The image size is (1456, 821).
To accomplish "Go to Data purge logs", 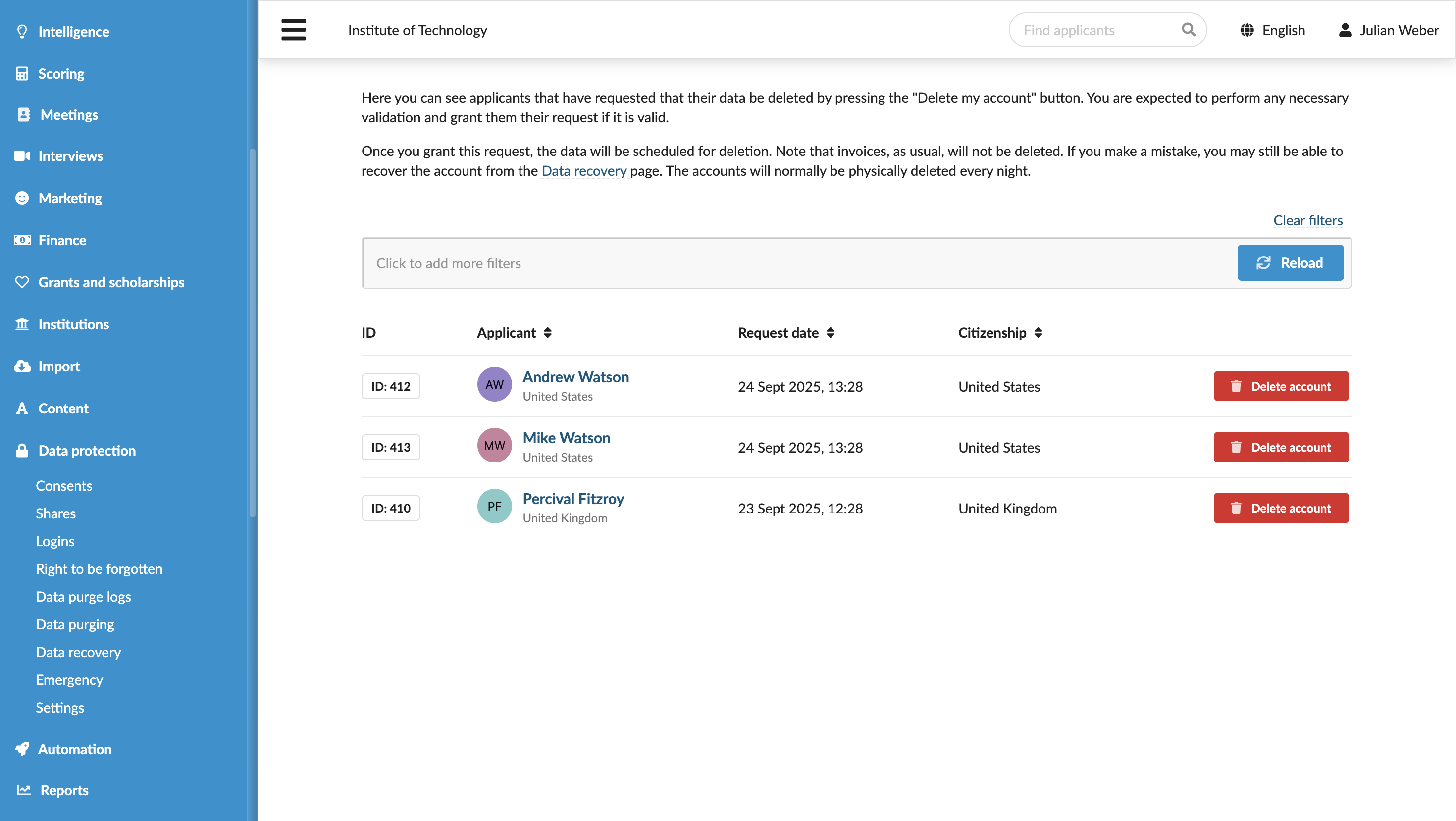I will tap(83, 596).
